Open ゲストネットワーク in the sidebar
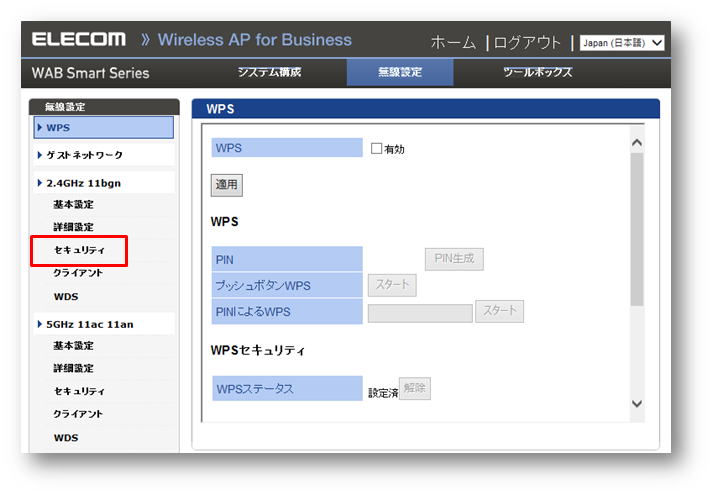Viewport: 713px width, 495px height. tap(104, 155)
